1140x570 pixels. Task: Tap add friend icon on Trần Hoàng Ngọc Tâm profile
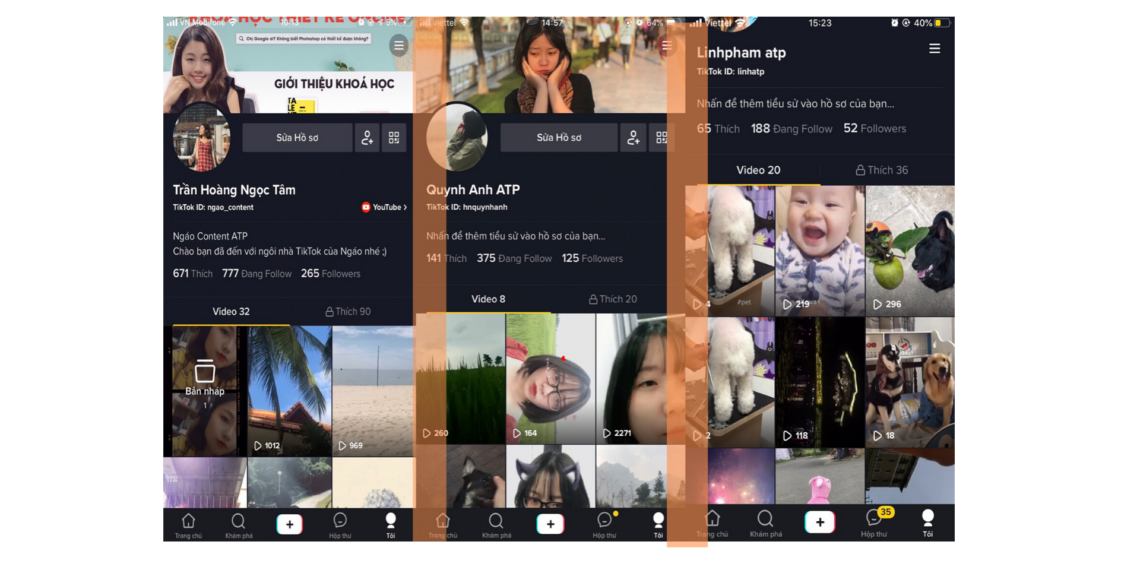[367, 137]
